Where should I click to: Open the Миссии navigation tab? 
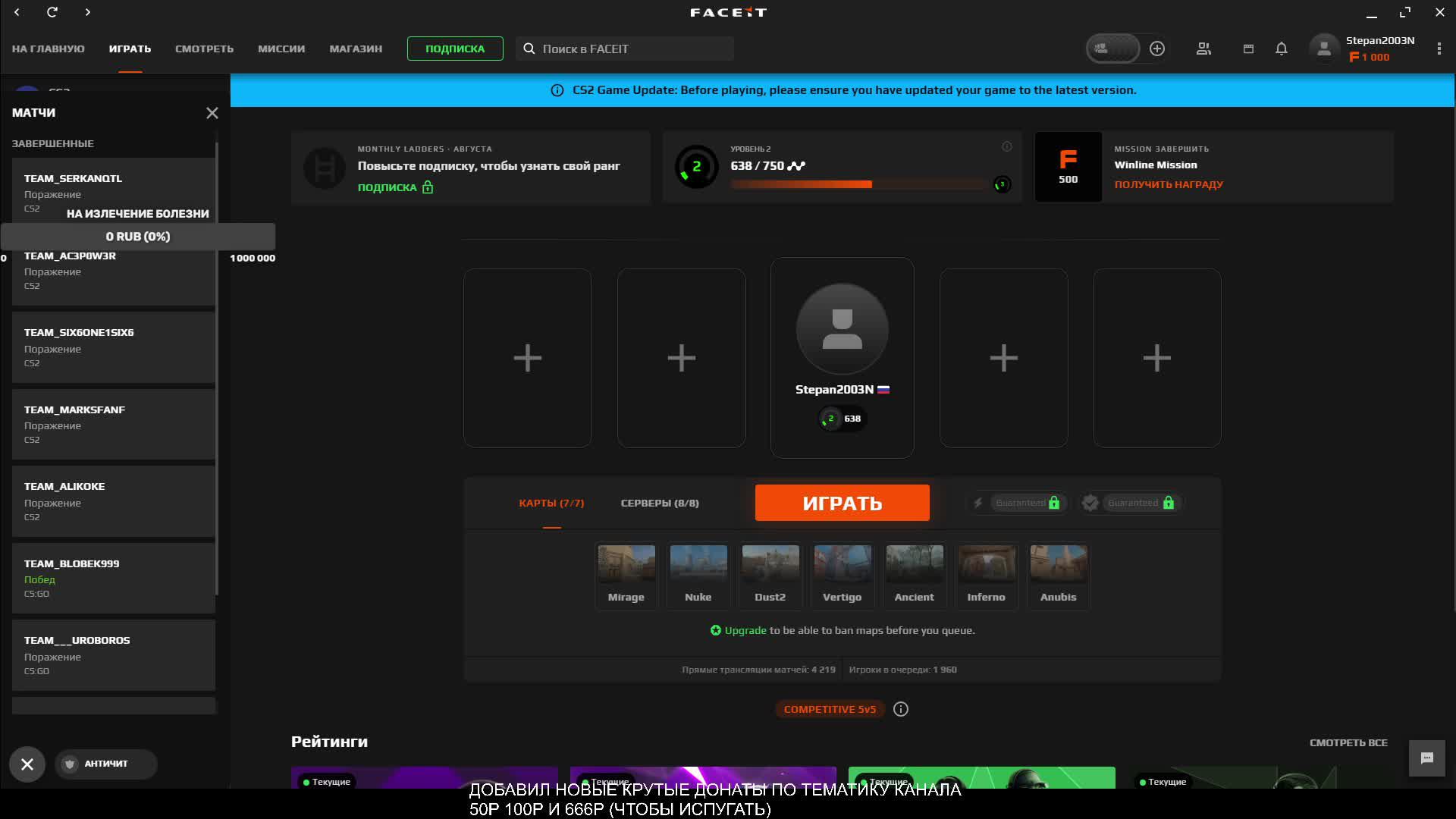pos(281,49)
